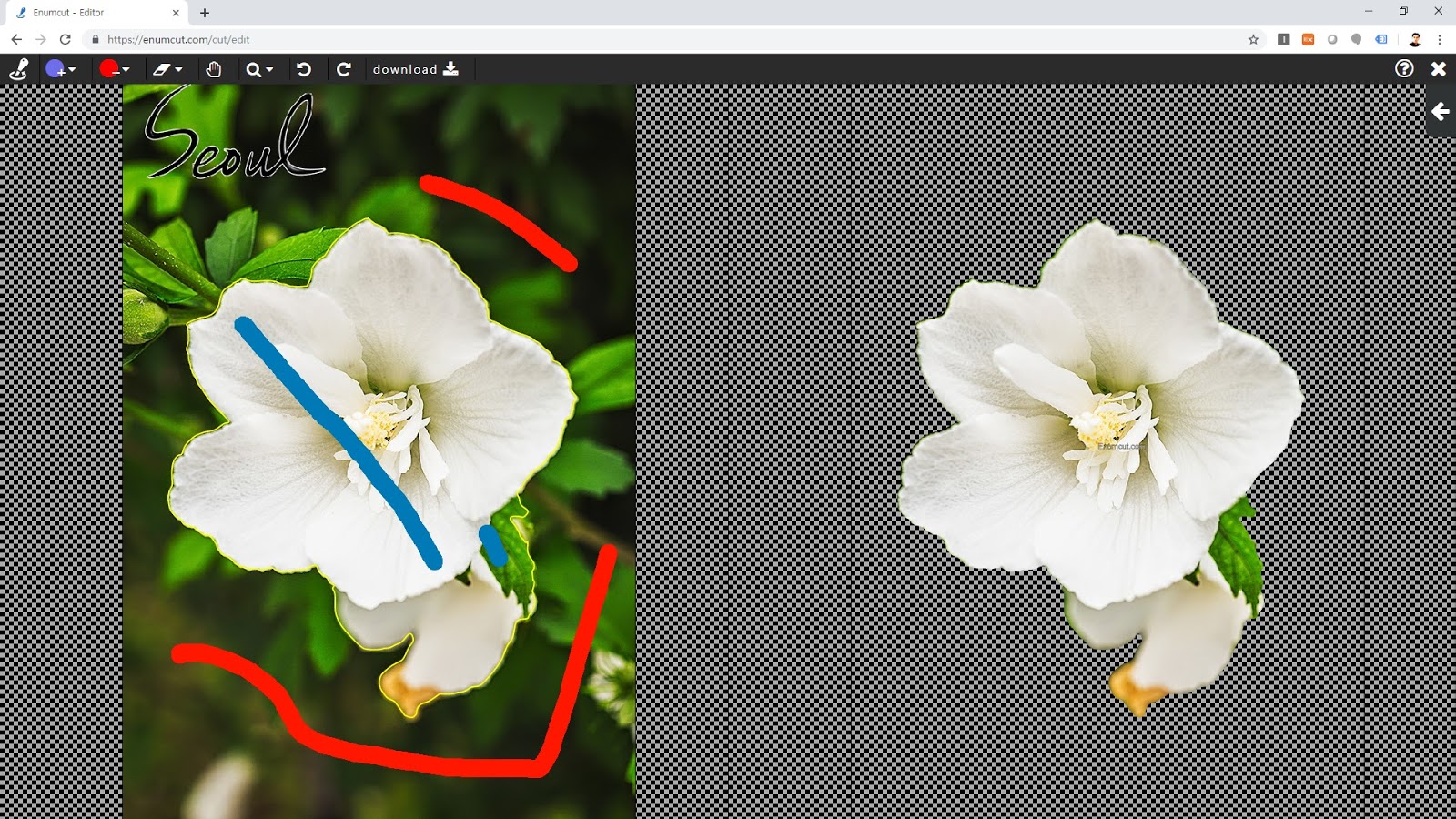
Task: Click the back arrow on the preview panel
Action: click(x=1439, y=112)
